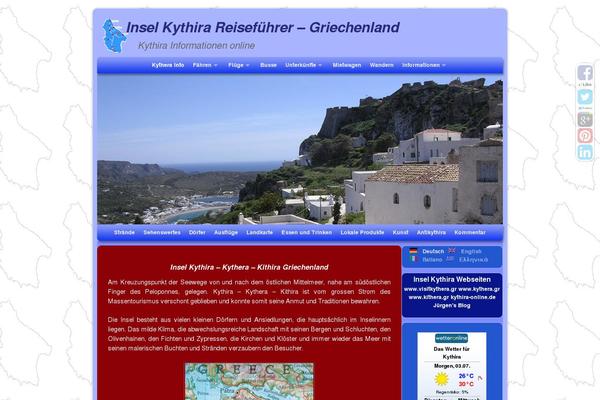Click the Kythira Informationen online tagline
Screen dimensions: 600x400
click(196, 46)
